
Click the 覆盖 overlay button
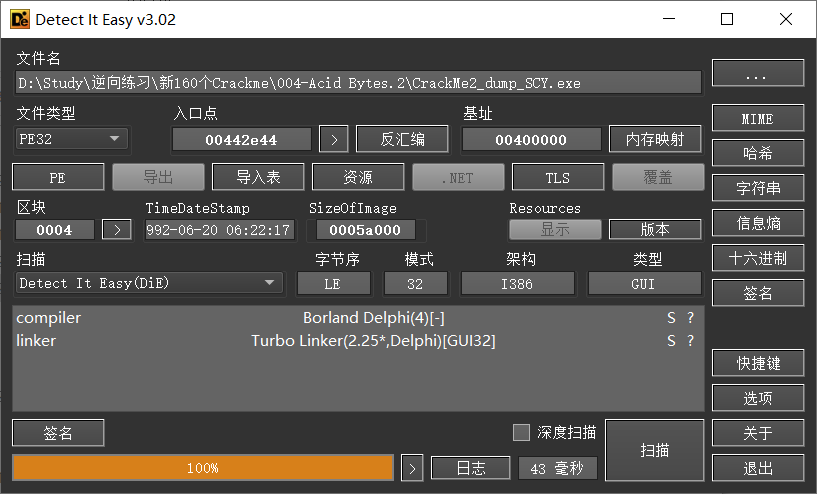click(658, 177)
